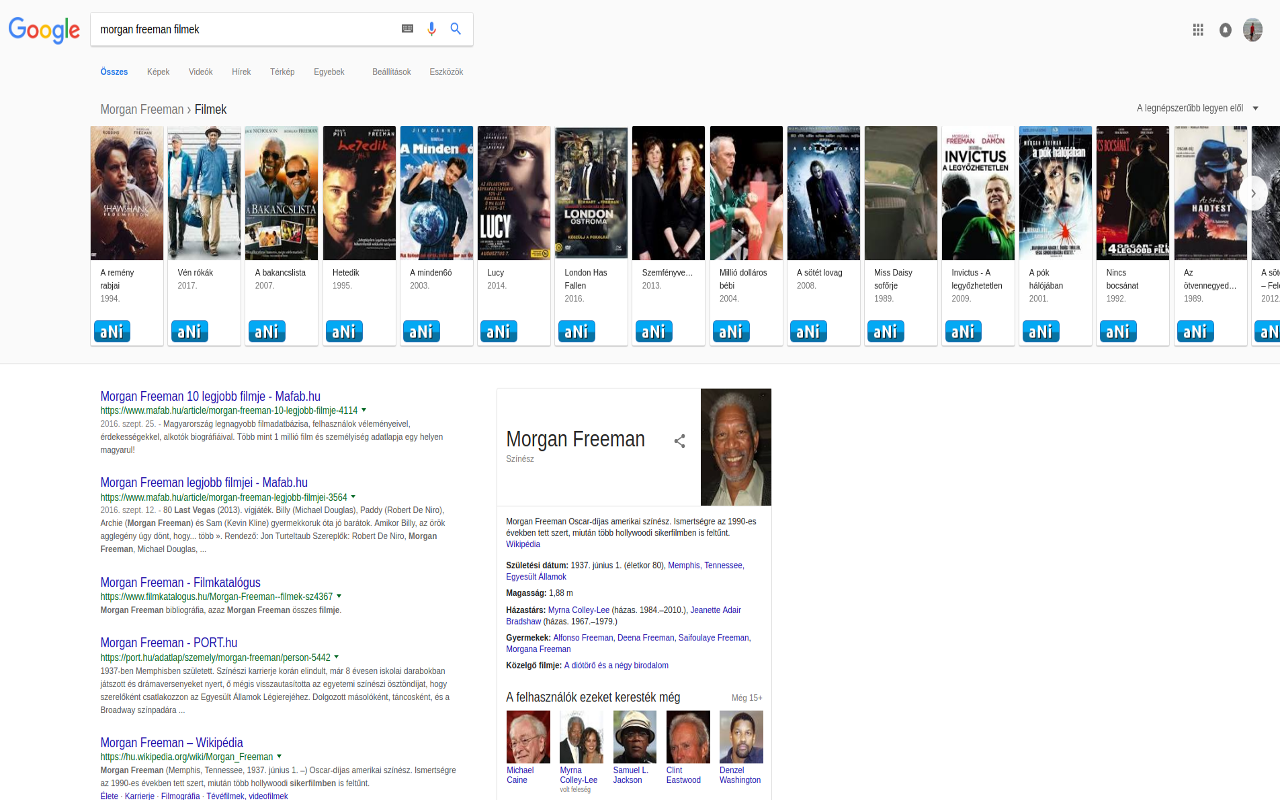Open the Memphis birthplace link
This screenshot has height=800, width=1280.
(x=684, y=565)
